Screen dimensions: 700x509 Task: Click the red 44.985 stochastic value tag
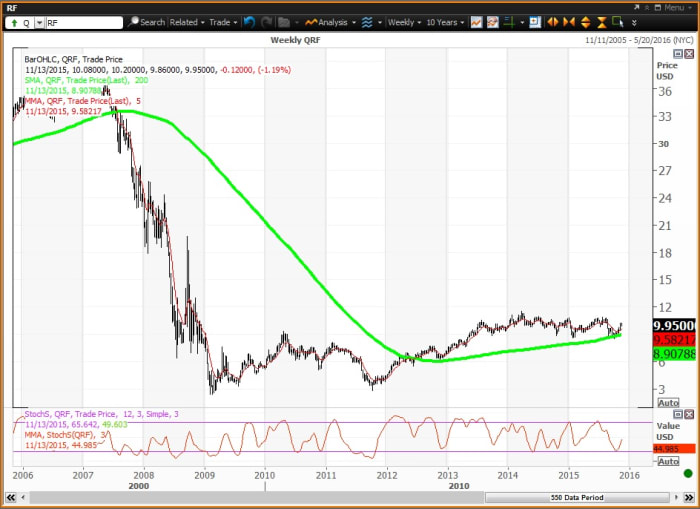pos(674,449)
